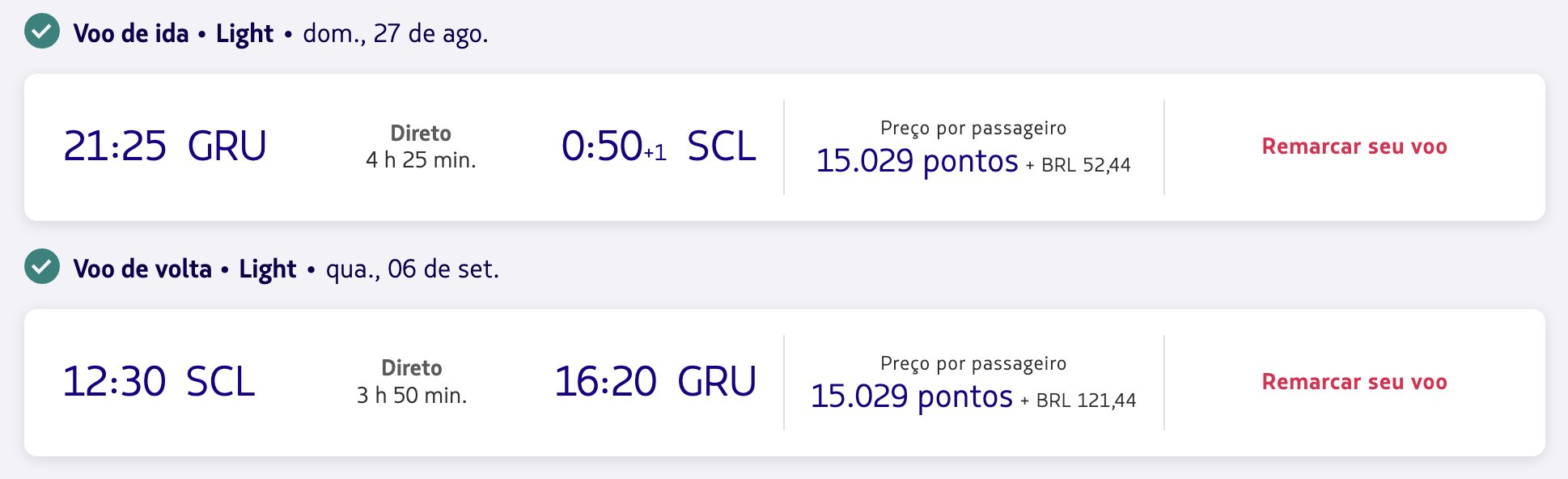Click Remarcar seu voo for outbound flight
1568x479 pixels.
pos(1354,146)
